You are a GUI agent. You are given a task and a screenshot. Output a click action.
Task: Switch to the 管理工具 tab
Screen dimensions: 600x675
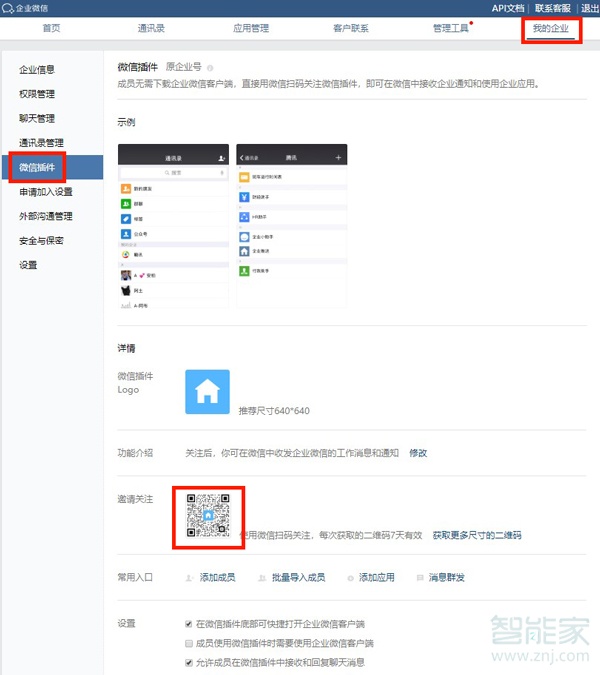pos(450,28)
